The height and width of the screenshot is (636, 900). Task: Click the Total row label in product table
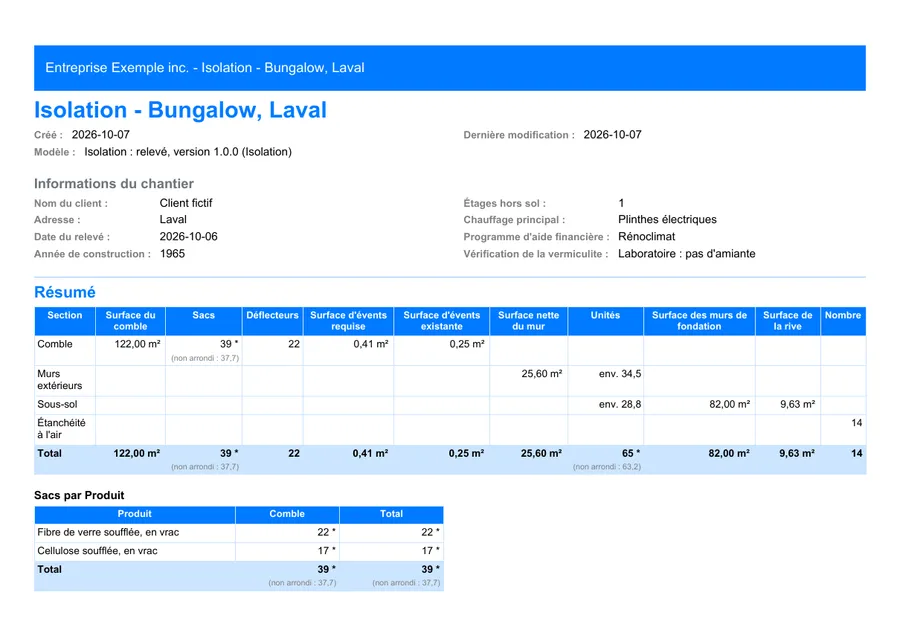[49, 569]
